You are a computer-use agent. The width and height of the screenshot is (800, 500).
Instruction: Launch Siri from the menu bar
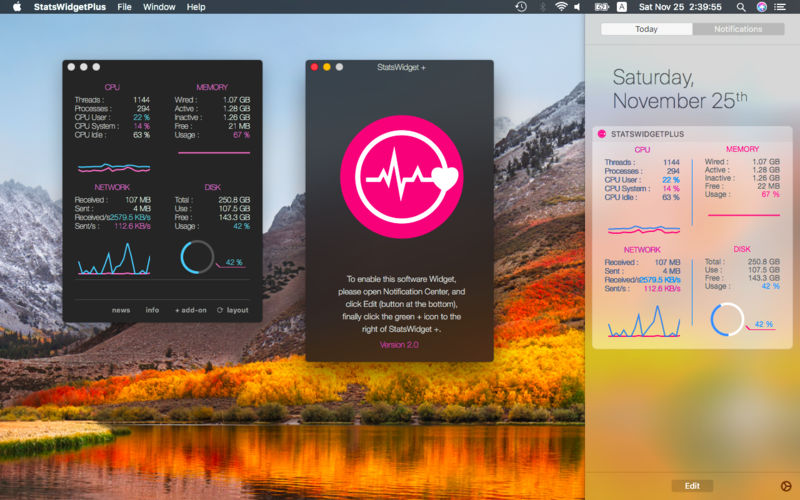coord(762,7)
